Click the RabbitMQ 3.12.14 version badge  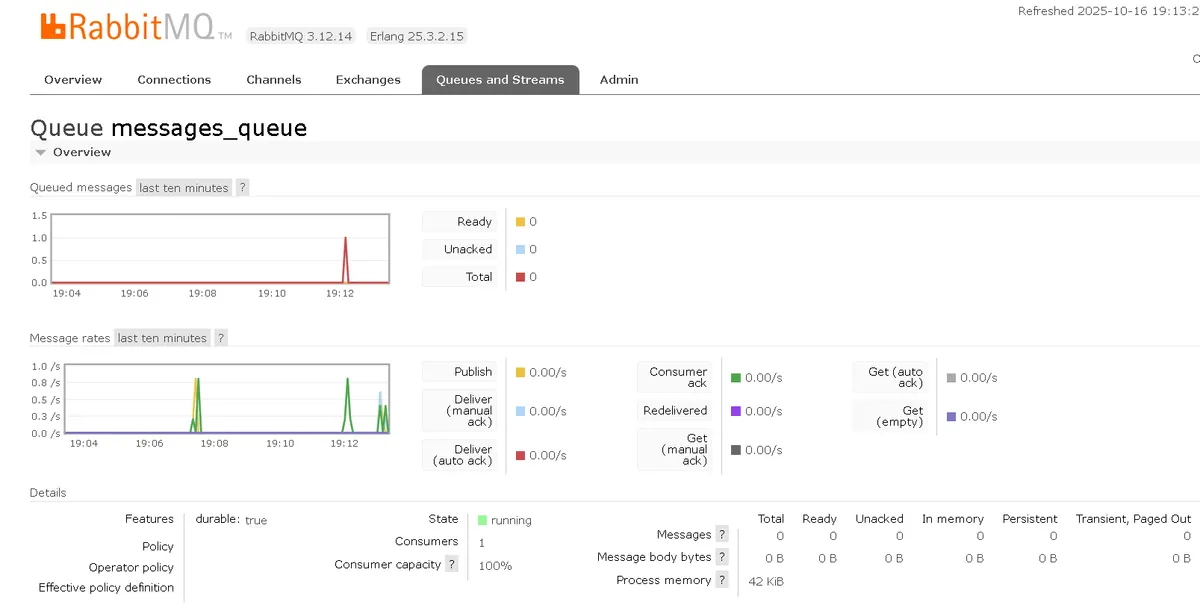click(301, 36)
